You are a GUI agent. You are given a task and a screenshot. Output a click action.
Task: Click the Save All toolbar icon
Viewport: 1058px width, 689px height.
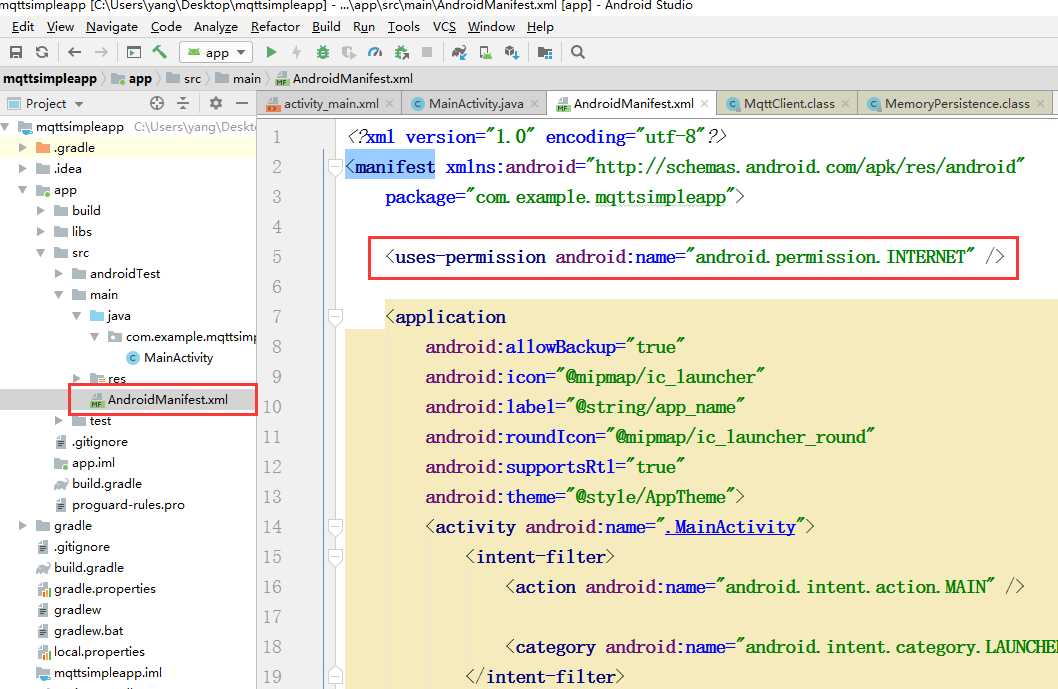pyautogui.click(x=16, y=52)
